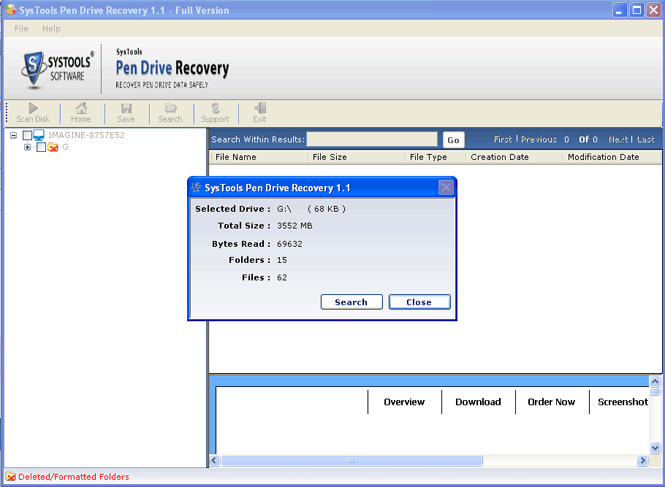Minimize the main application window
665x487 pixels.
pos(620,10)
